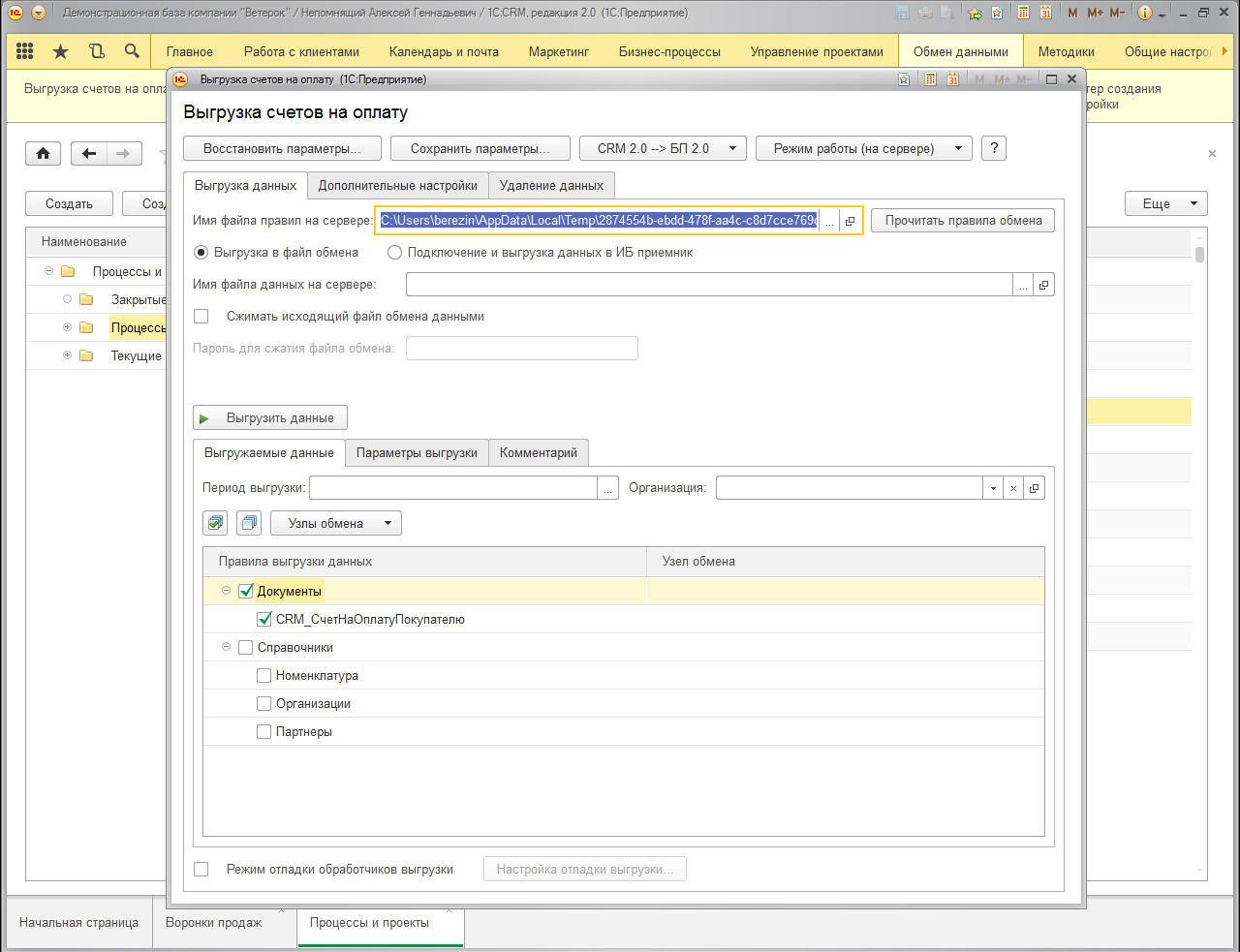This screenshot has width=1240, height=952.
Task: Open the help question mark button
Action: click(x=994, y=148)
